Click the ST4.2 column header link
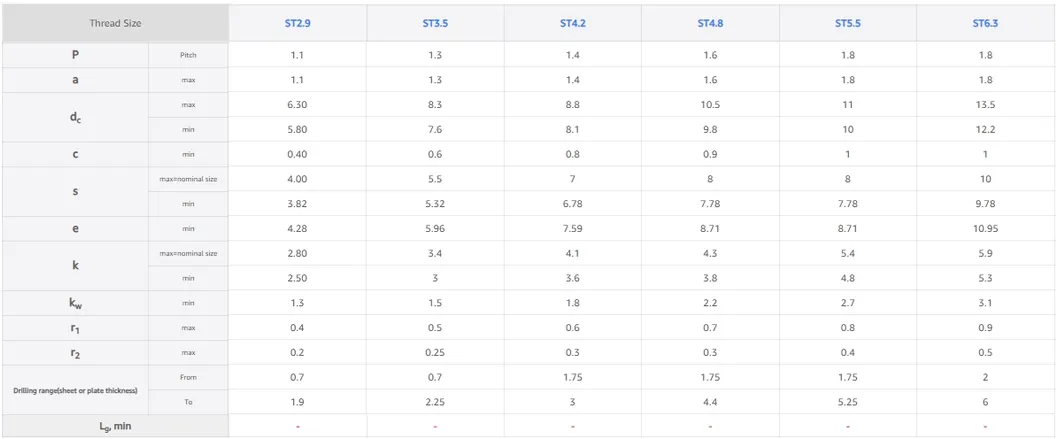1058x439 pixels. tap(572, 23)
